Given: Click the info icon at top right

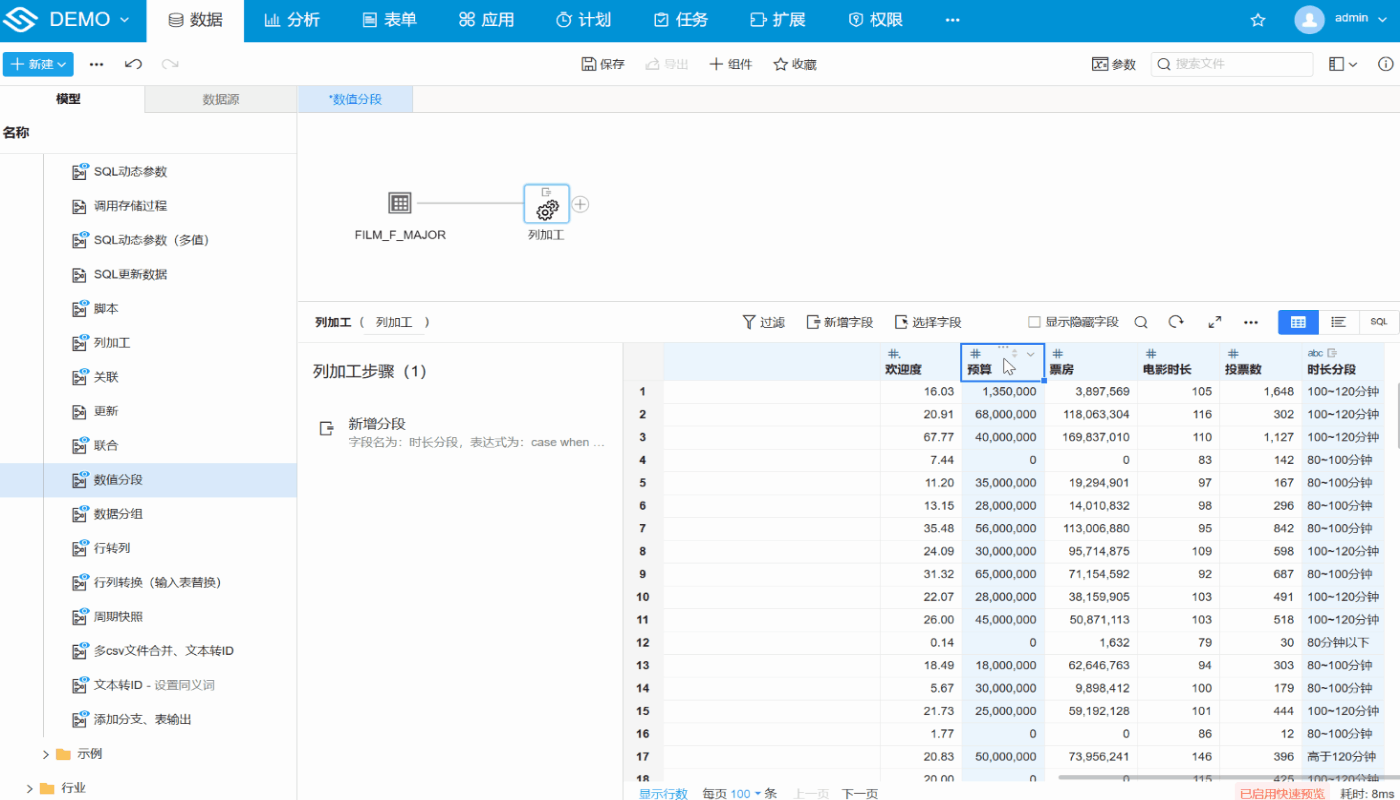Looking at the screenshot, I should tap(1385, 64).
